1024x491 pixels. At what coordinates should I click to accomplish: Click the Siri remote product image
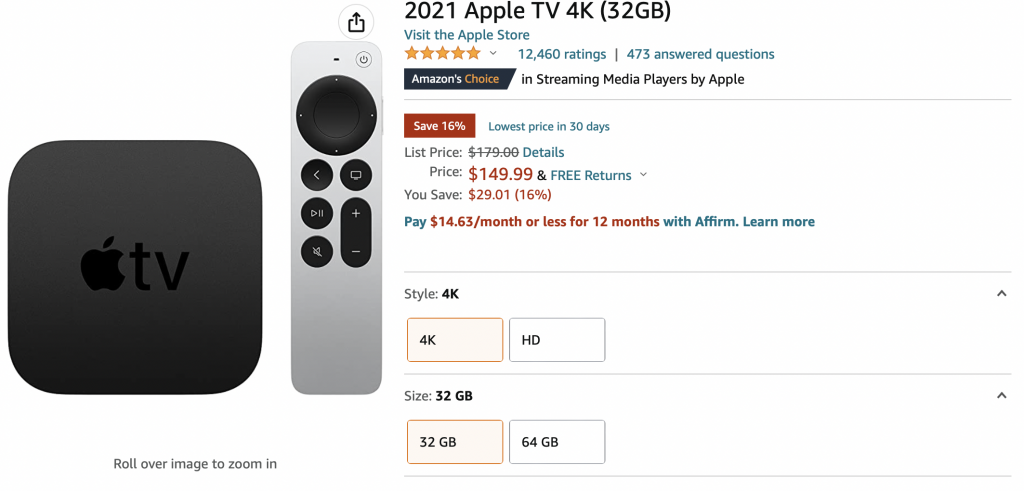(x=336, y=217)
